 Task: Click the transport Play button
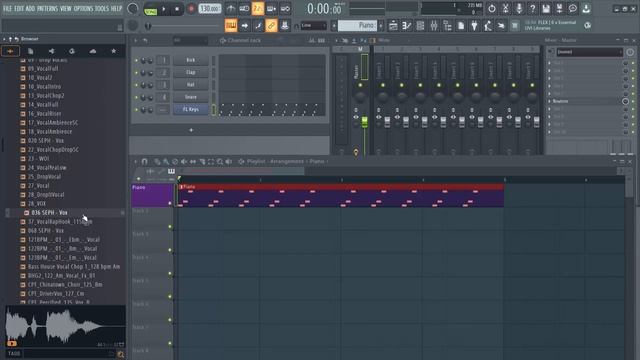click(164, 9)
